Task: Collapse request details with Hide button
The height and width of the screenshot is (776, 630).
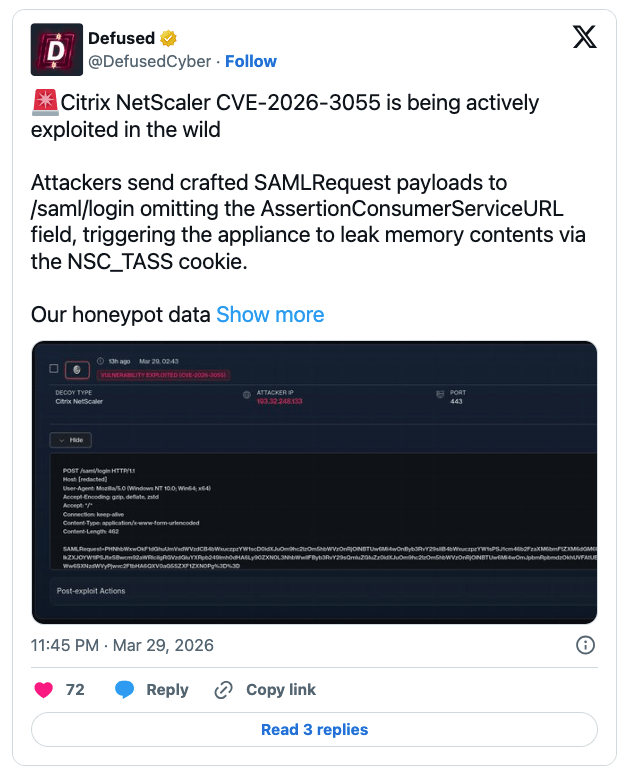Action: pyautogui.click(x=71, y=439)
